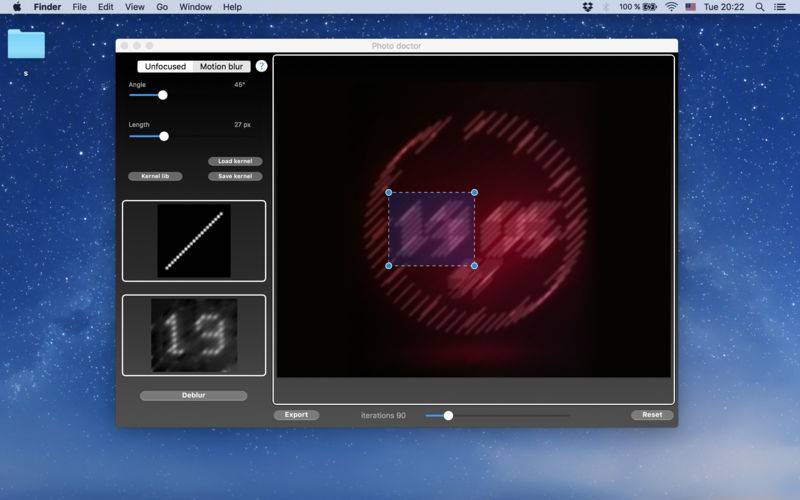Click the bottom-left selection handle
This screenshot has width=800, height=500.
click(389, 266)
